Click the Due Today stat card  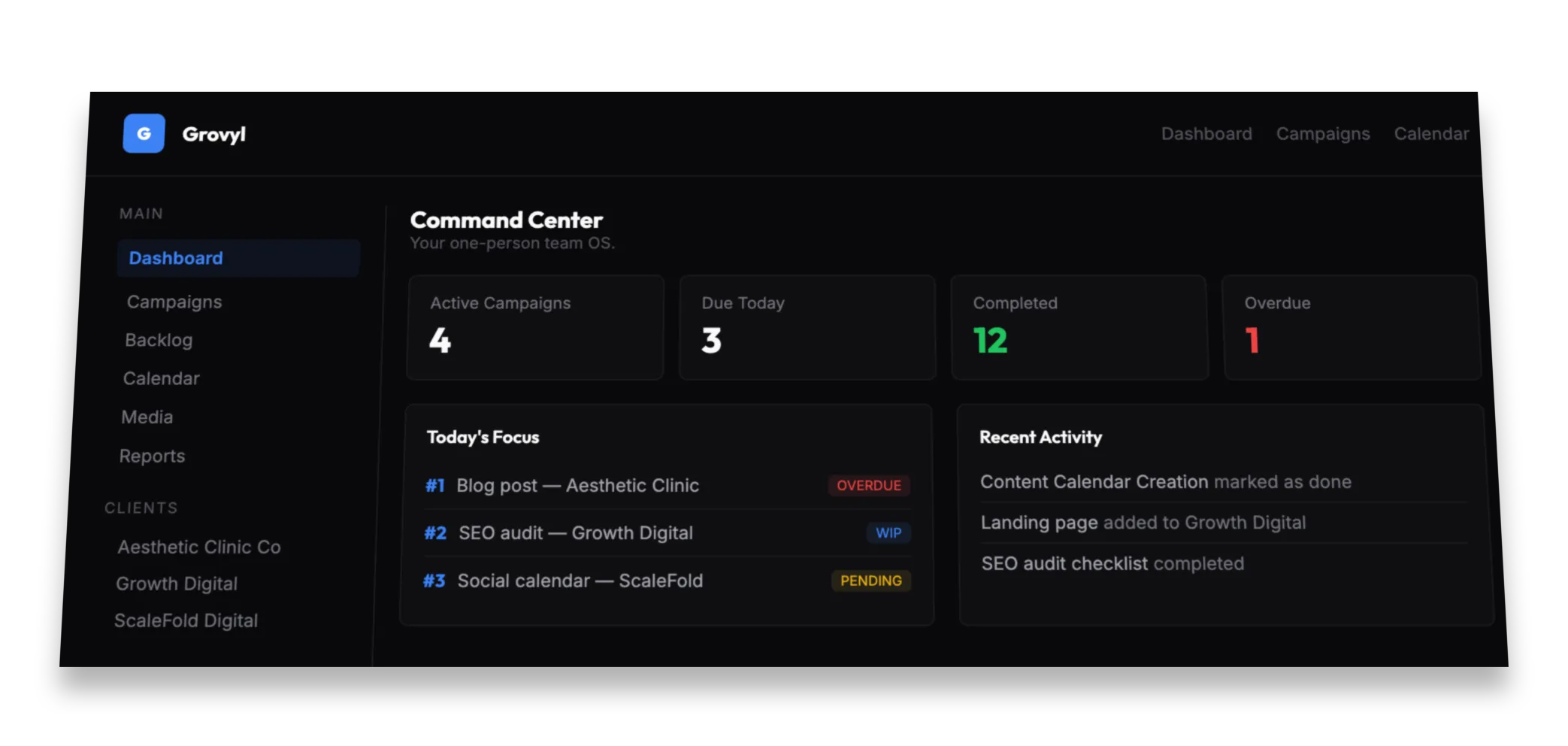click(807, 327)
